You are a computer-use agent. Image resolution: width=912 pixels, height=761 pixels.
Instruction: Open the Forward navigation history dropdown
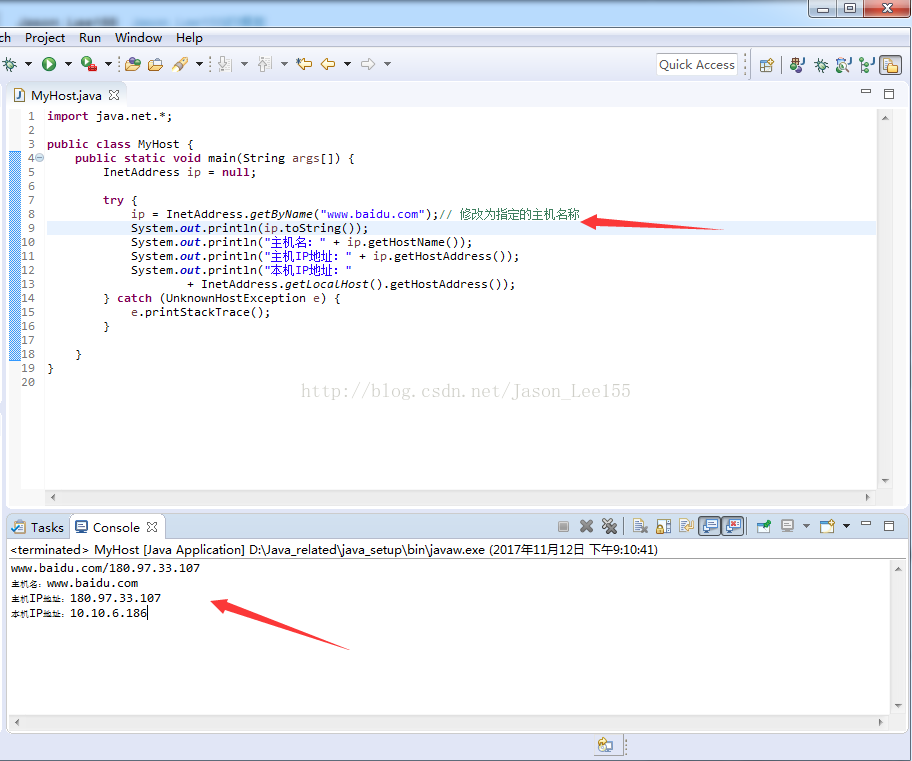coord(387,64)
